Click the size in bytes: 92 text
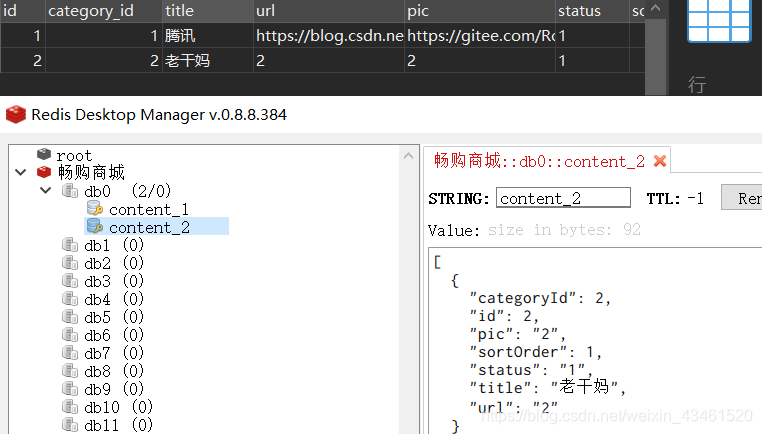 [x=564, y=229]
